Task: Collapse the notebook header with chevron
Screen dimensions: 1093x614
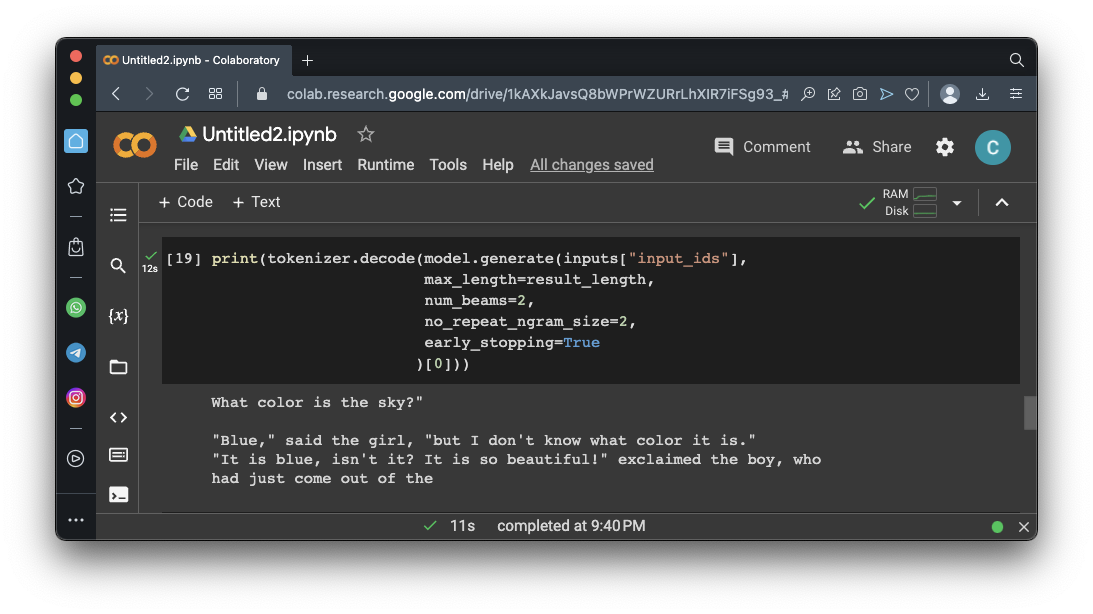Action: [1002, 203]
